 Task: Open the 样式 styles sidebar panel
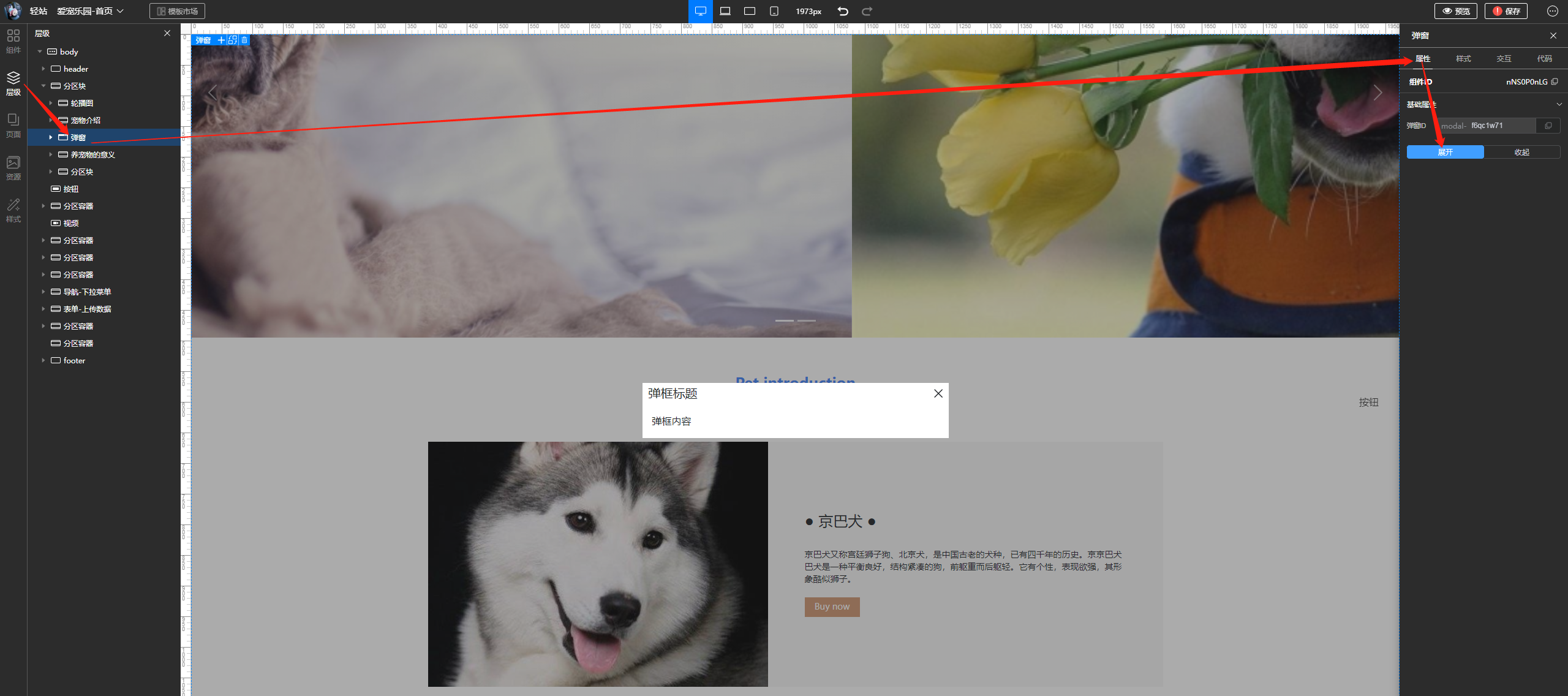(x=13, y=210)
